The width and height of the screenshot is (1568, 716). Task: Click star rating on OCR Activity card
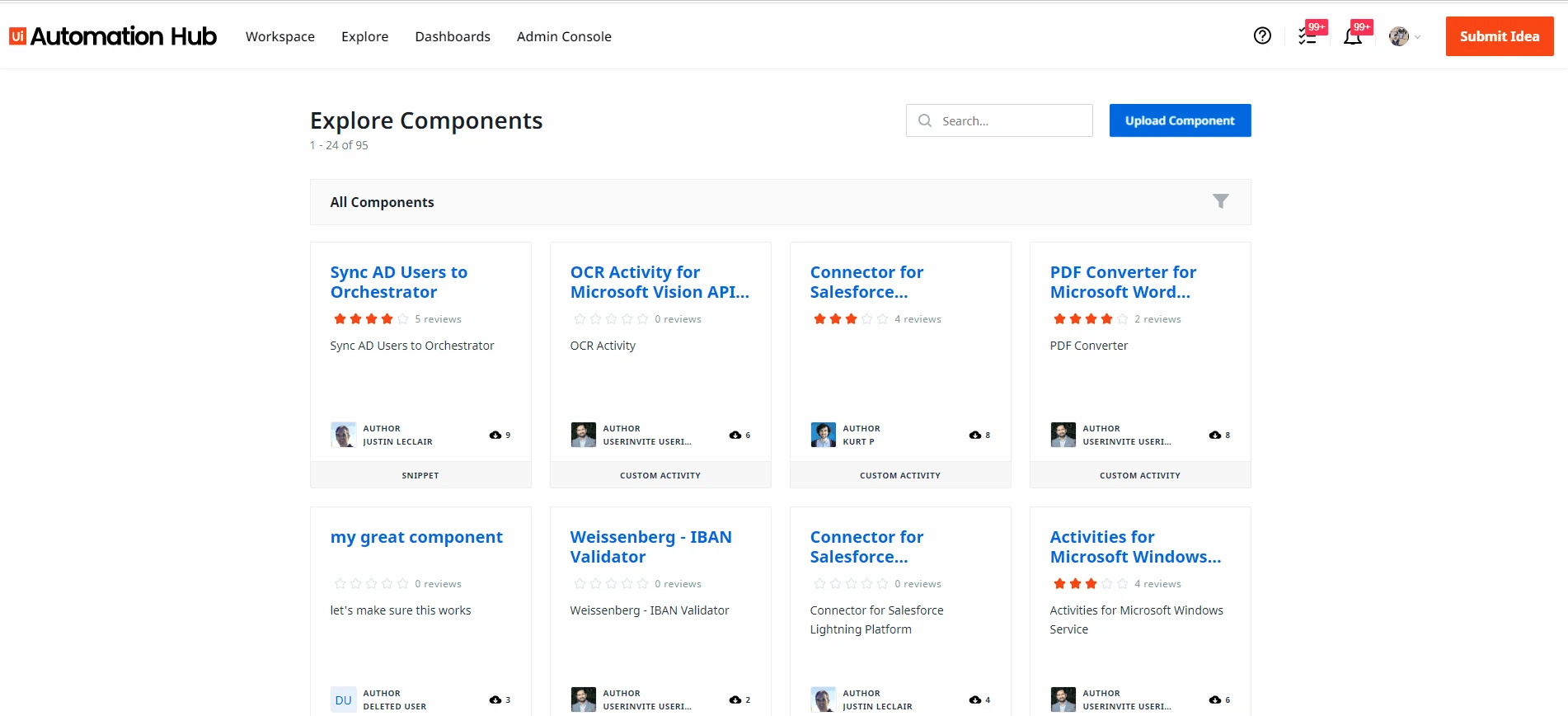coord(611,319)
